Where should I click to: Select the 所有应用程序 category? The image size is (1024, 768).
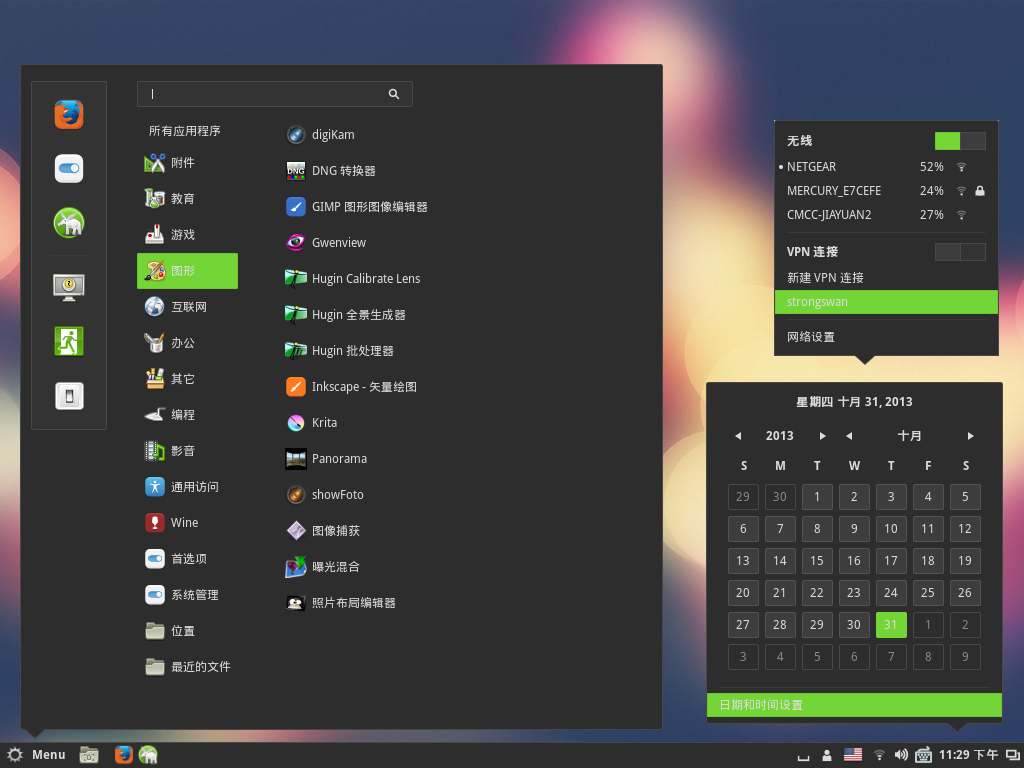pos(185,131)
